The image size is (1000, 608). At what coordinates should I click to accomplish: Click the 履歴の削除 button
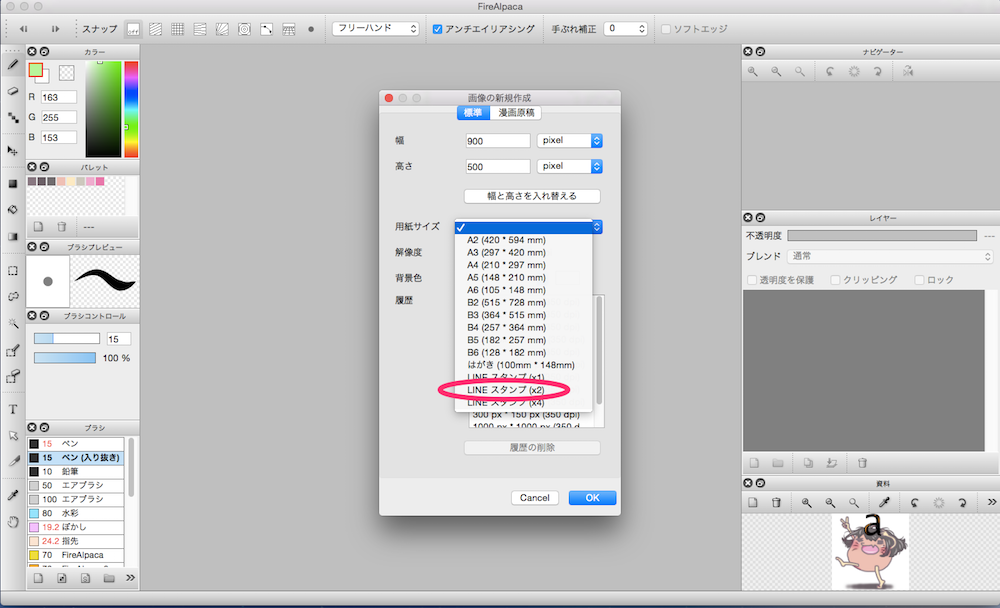pos(532,447)
